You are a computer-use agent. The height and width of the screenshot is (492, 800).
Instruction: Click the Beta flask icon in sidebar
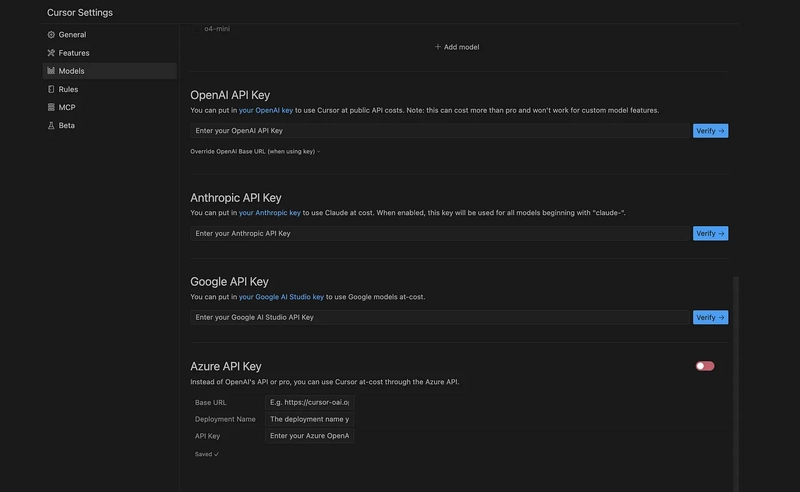pos(51,126)
